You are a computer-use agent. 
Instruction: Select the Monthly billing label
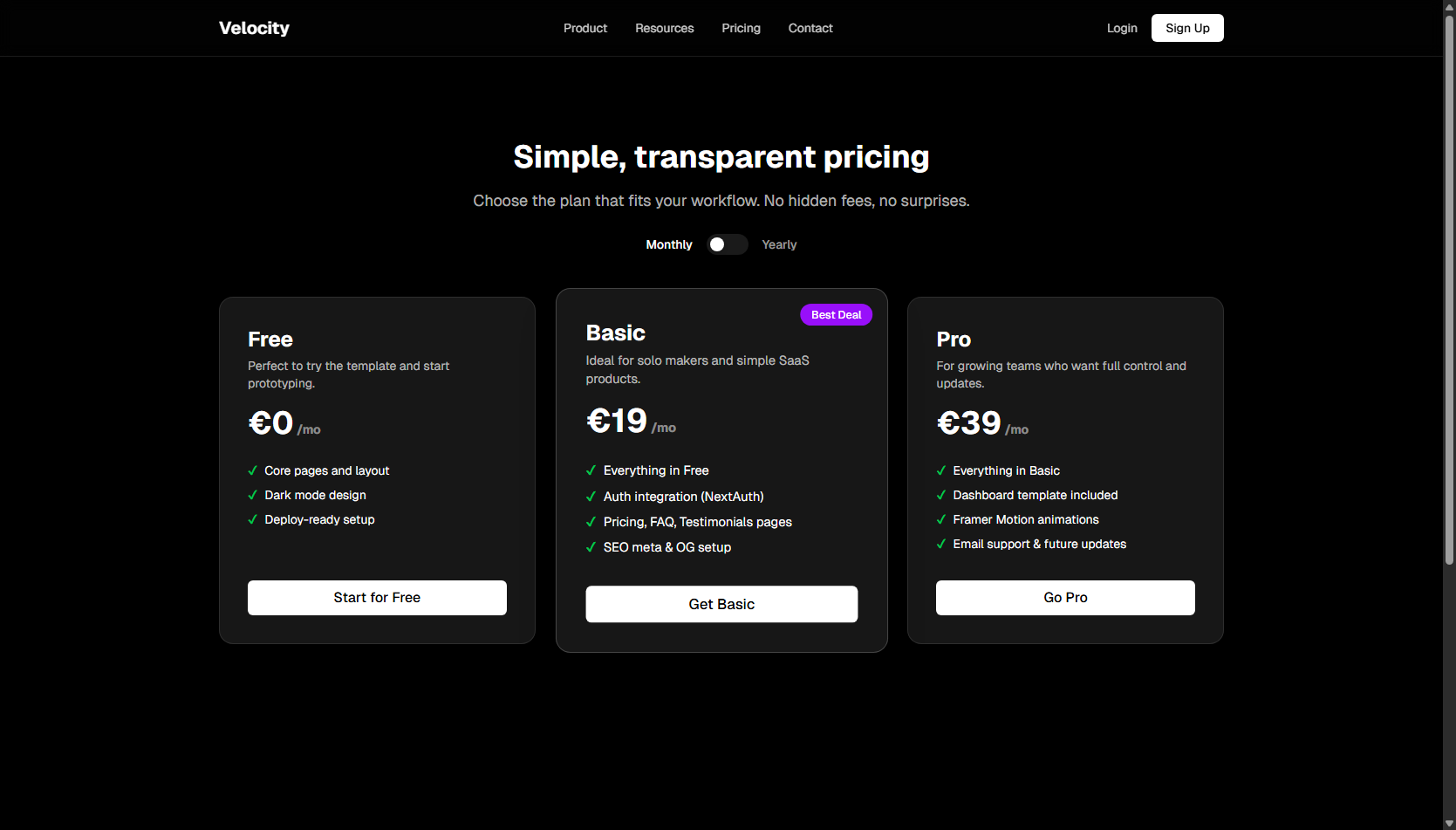(x=668, y=244)
